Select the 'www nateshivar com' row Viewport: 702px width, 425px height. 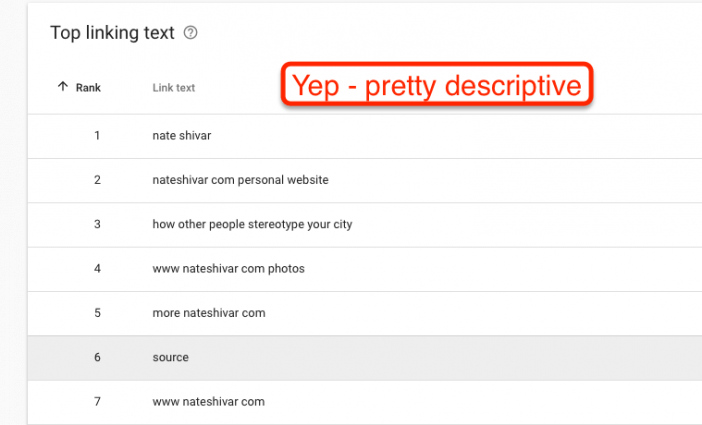(365, 402)
